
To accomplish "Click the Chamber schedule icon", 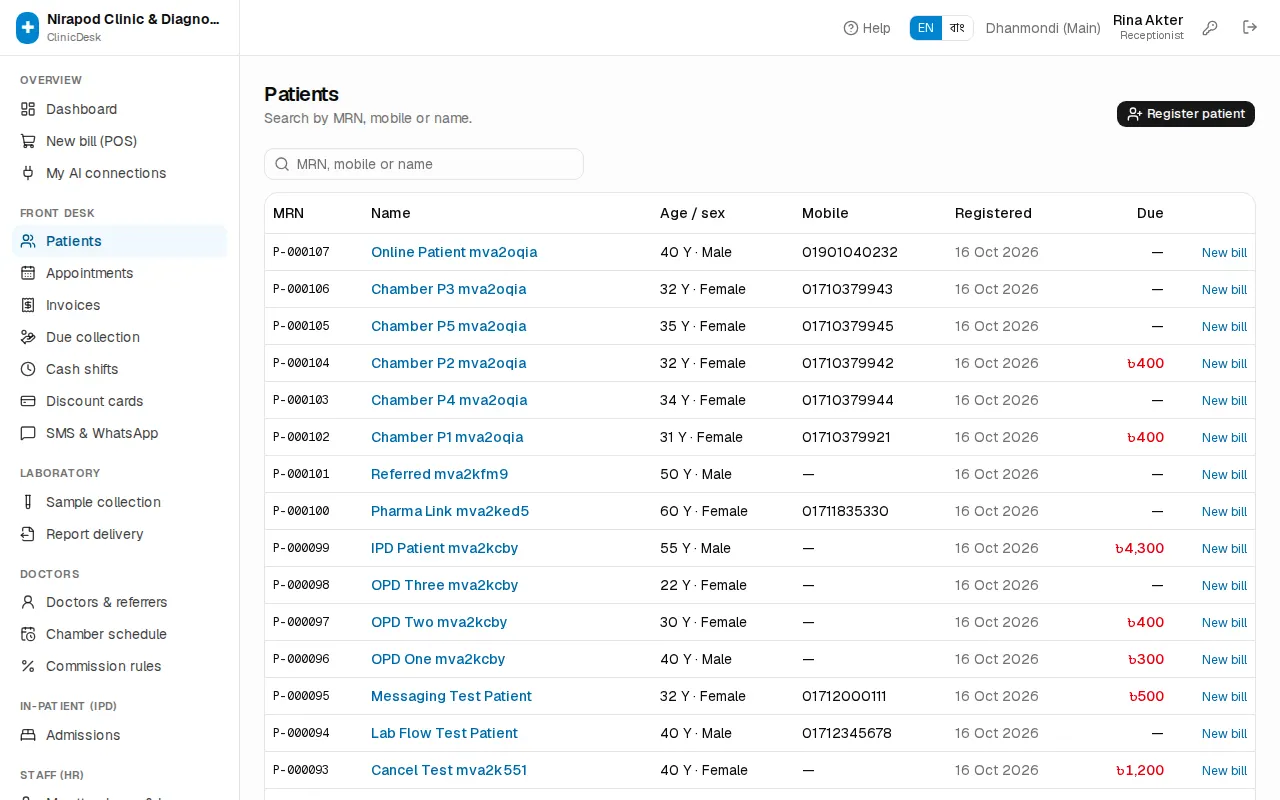I will tap(28, 634).
